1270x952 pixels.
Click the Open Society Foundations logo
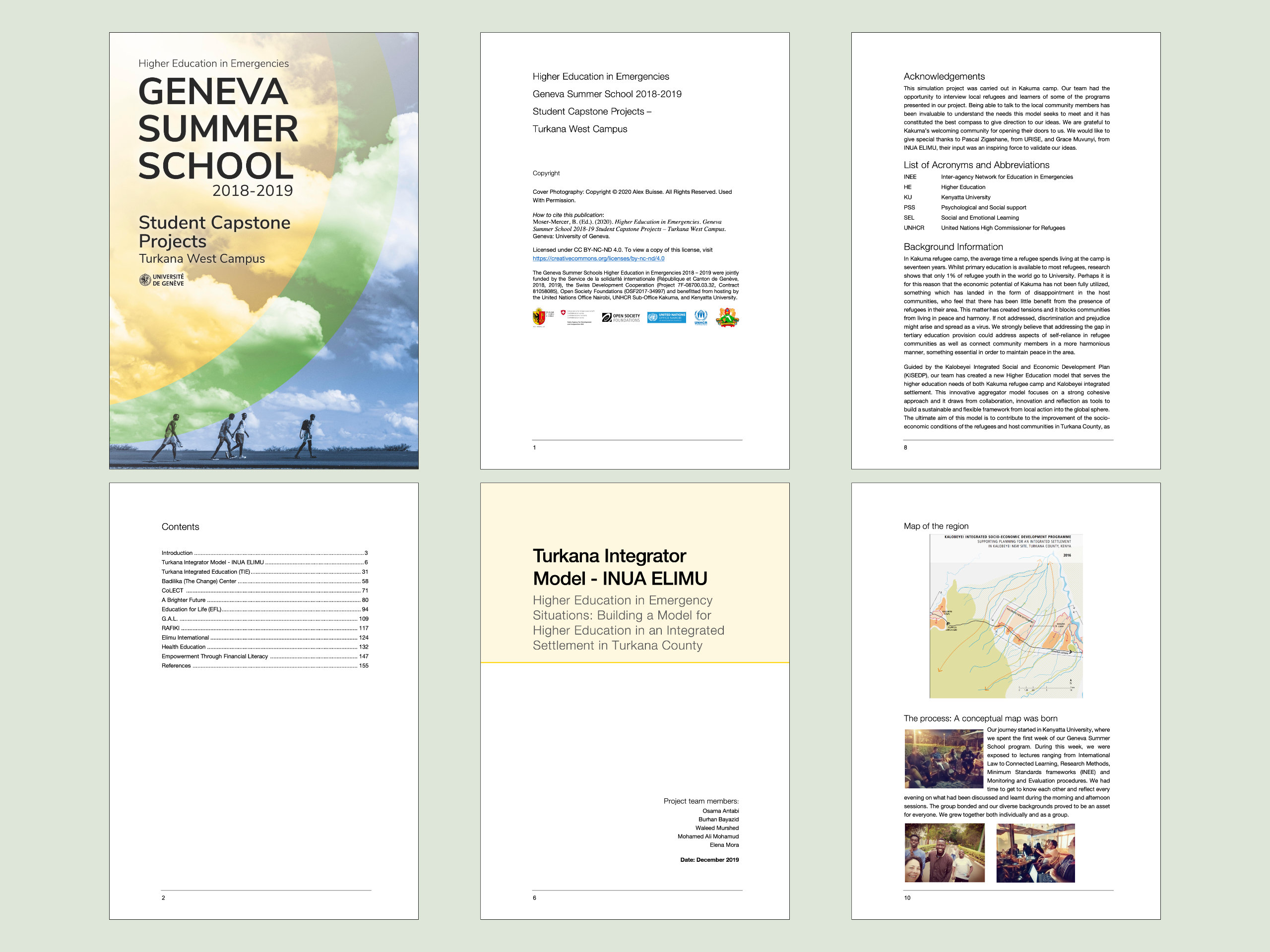click(621, 317)
